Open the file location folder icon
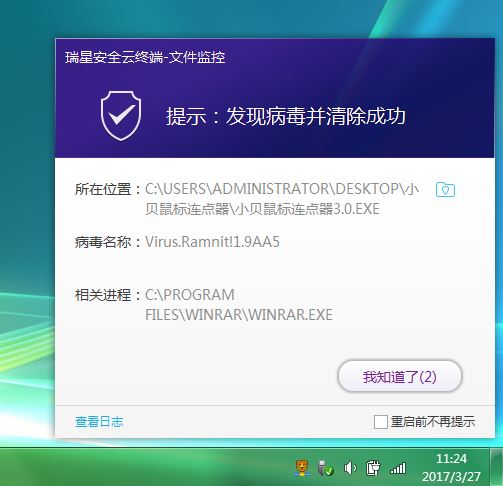 (445, 190)
